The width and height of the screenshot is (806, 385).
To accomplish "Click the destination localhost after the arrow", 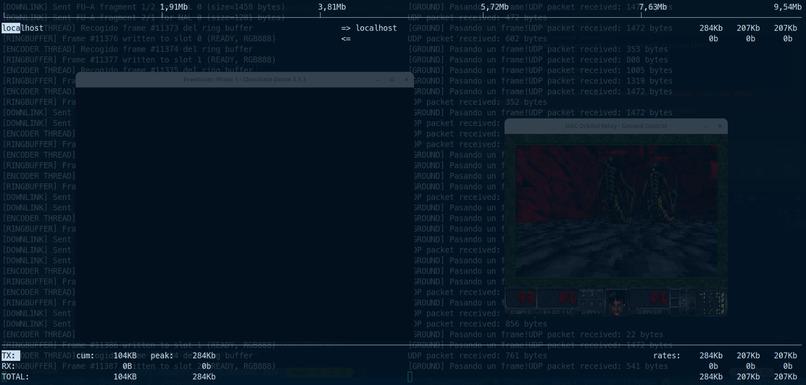I will [x=376, y=28].
